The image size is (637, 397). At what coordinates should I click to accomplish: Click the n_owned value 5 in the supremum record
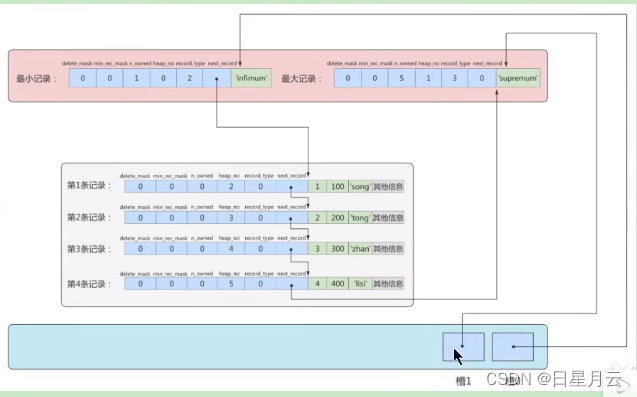coord(401,78)
